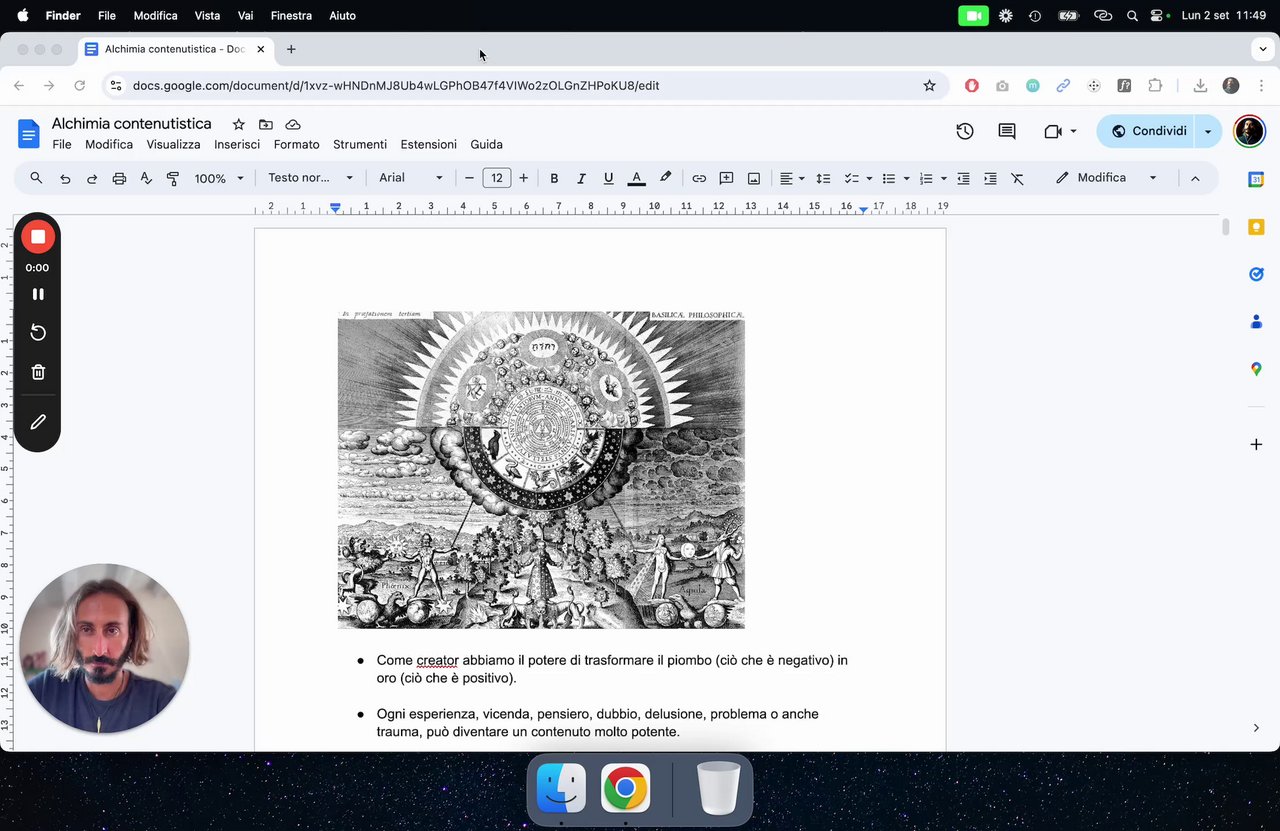
Task: Open Contacts side panel
Action: click(x=1256, y=322)
